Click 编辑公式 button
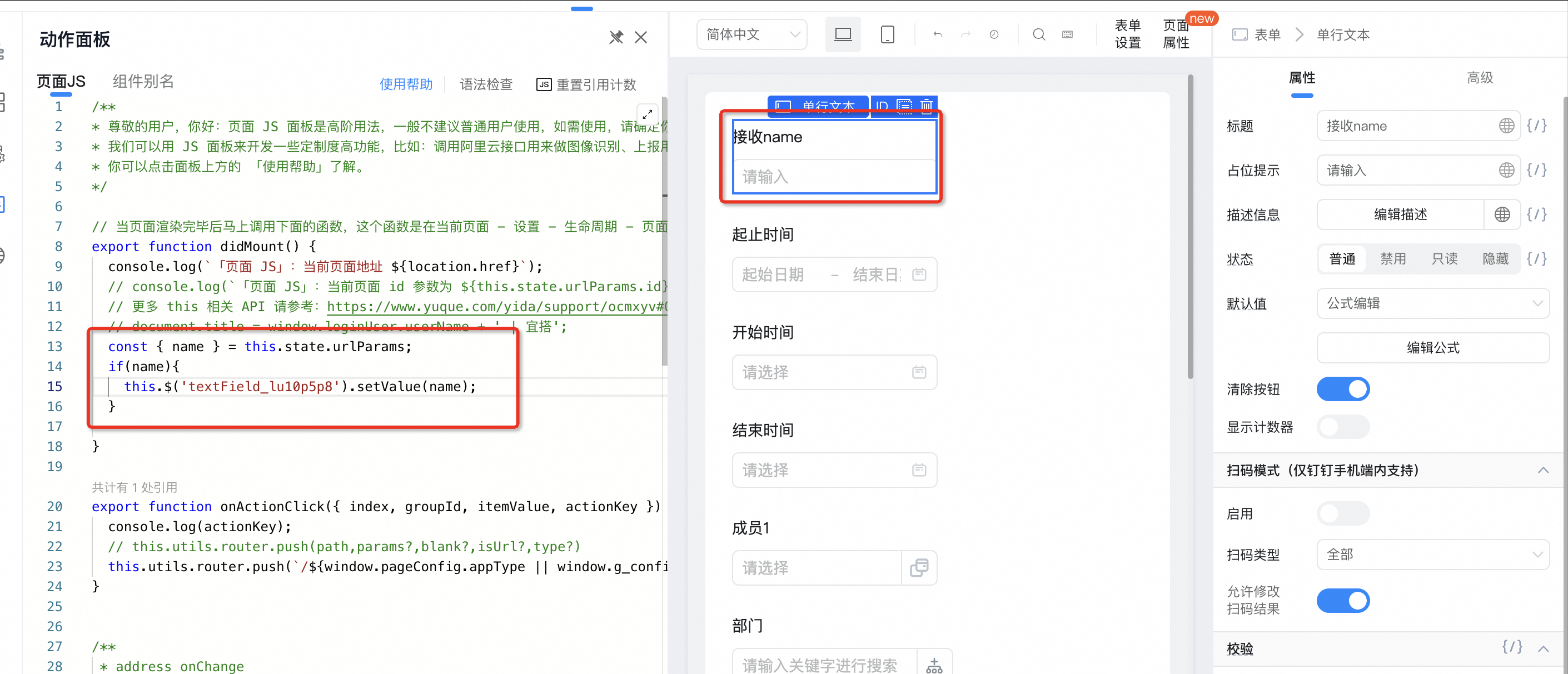The height and width of the screenshot is (674, 1568). point(1433,348)
